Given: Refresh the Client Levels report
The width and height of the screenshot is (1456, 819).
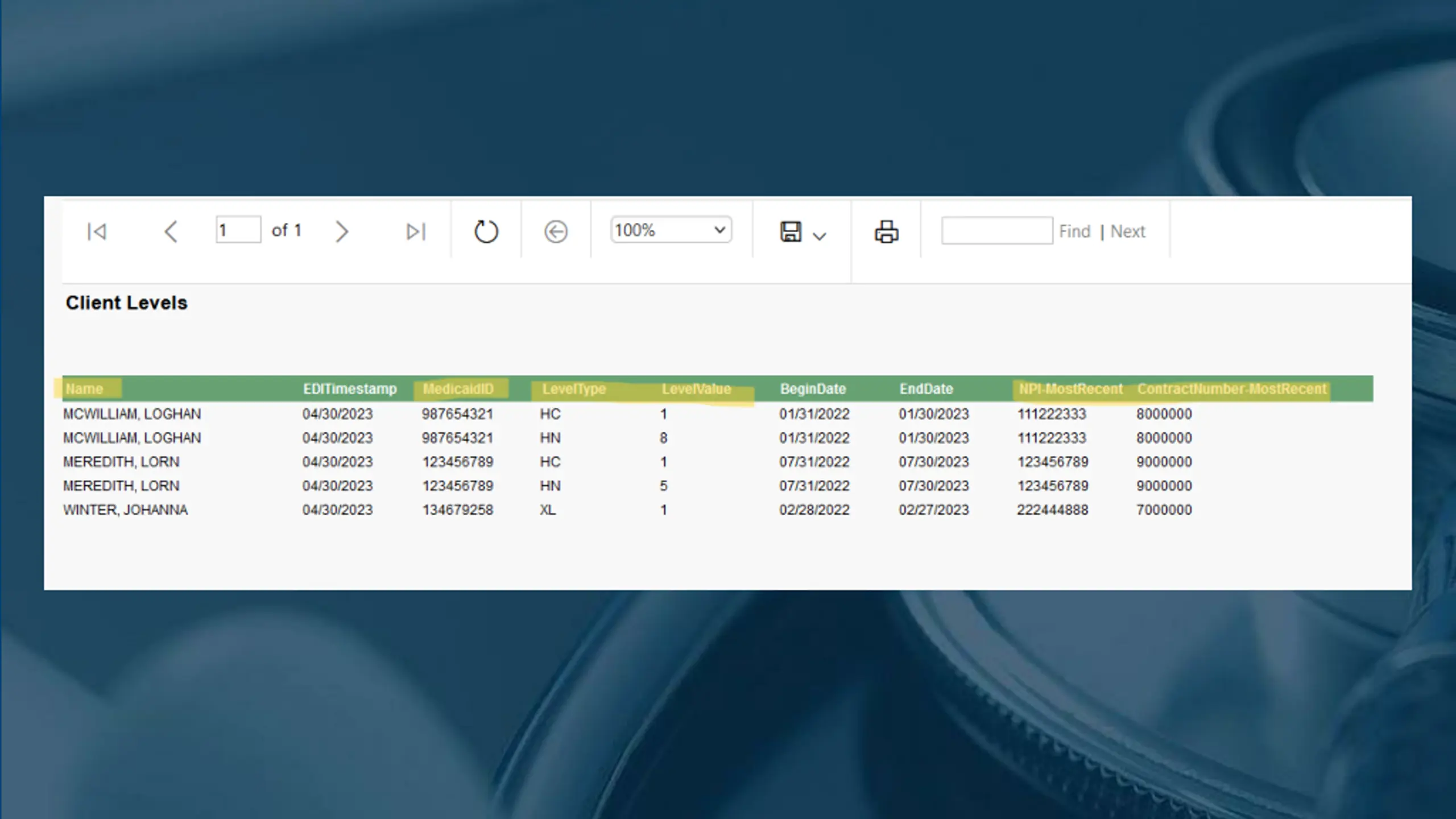Looking at the screenshot, I should click(x=486, y=231).
